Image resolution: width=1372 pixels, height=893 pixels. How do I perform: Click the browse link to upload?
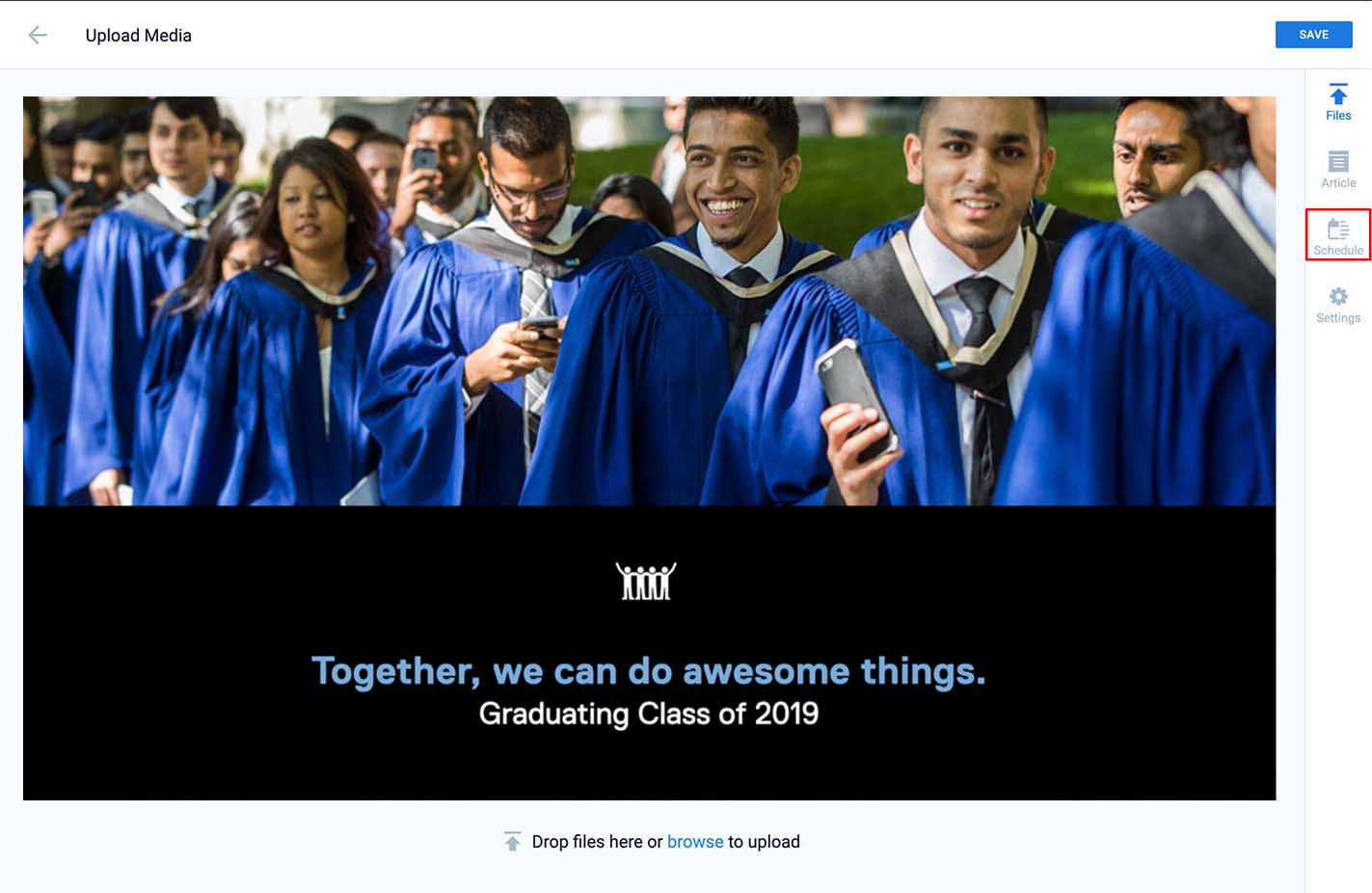tap(695, 842)
